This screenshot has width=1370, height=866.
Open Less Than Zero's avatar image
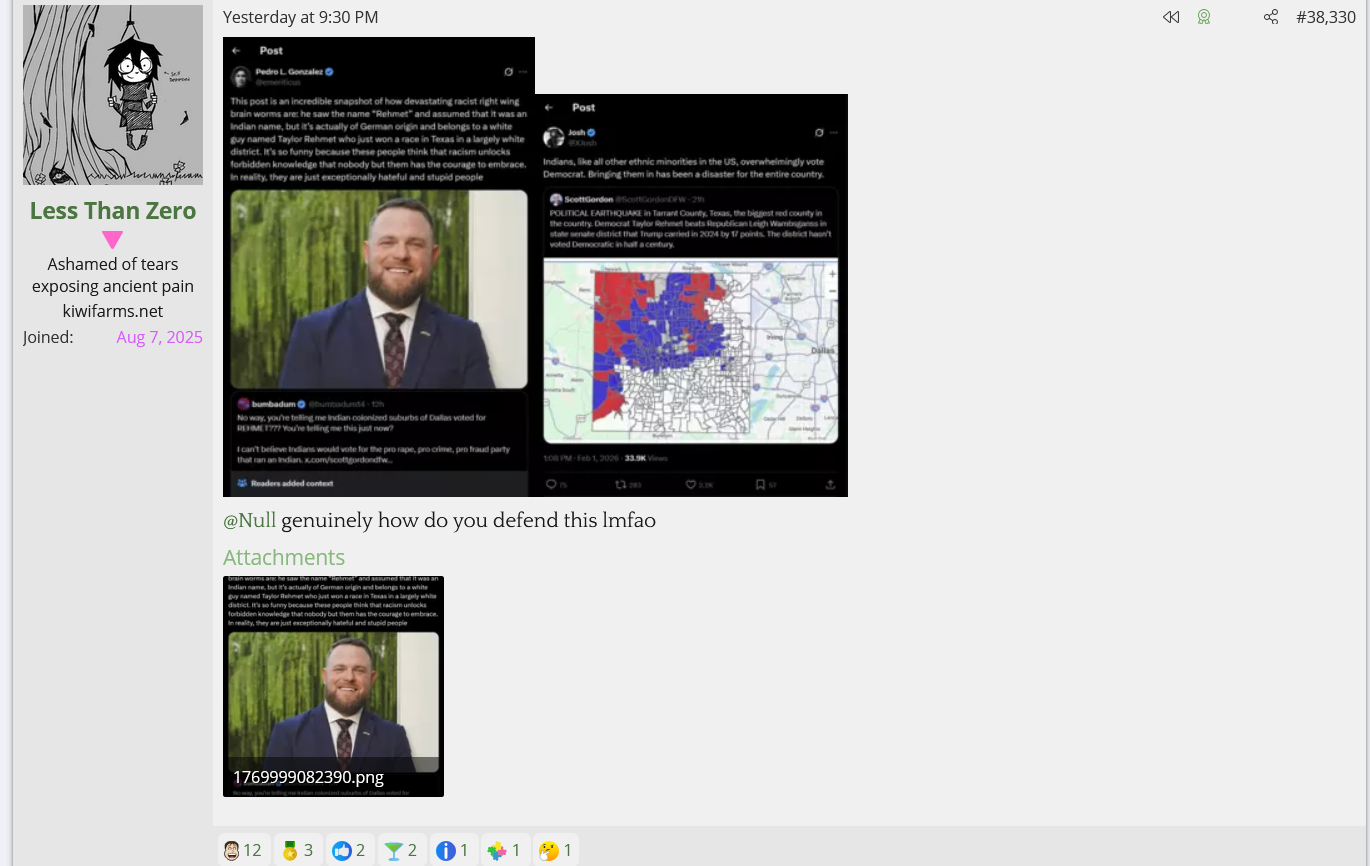(x=113, y=95)
